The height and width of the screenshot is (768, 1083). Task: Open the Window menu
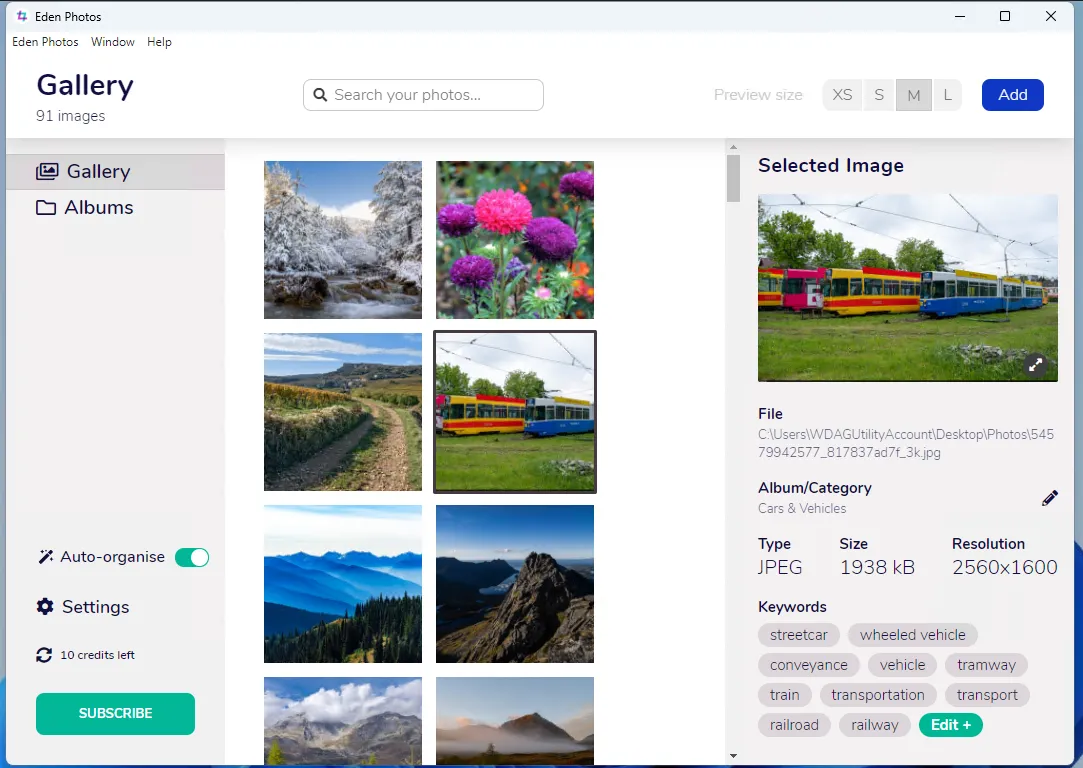click(x=113, y=42)
